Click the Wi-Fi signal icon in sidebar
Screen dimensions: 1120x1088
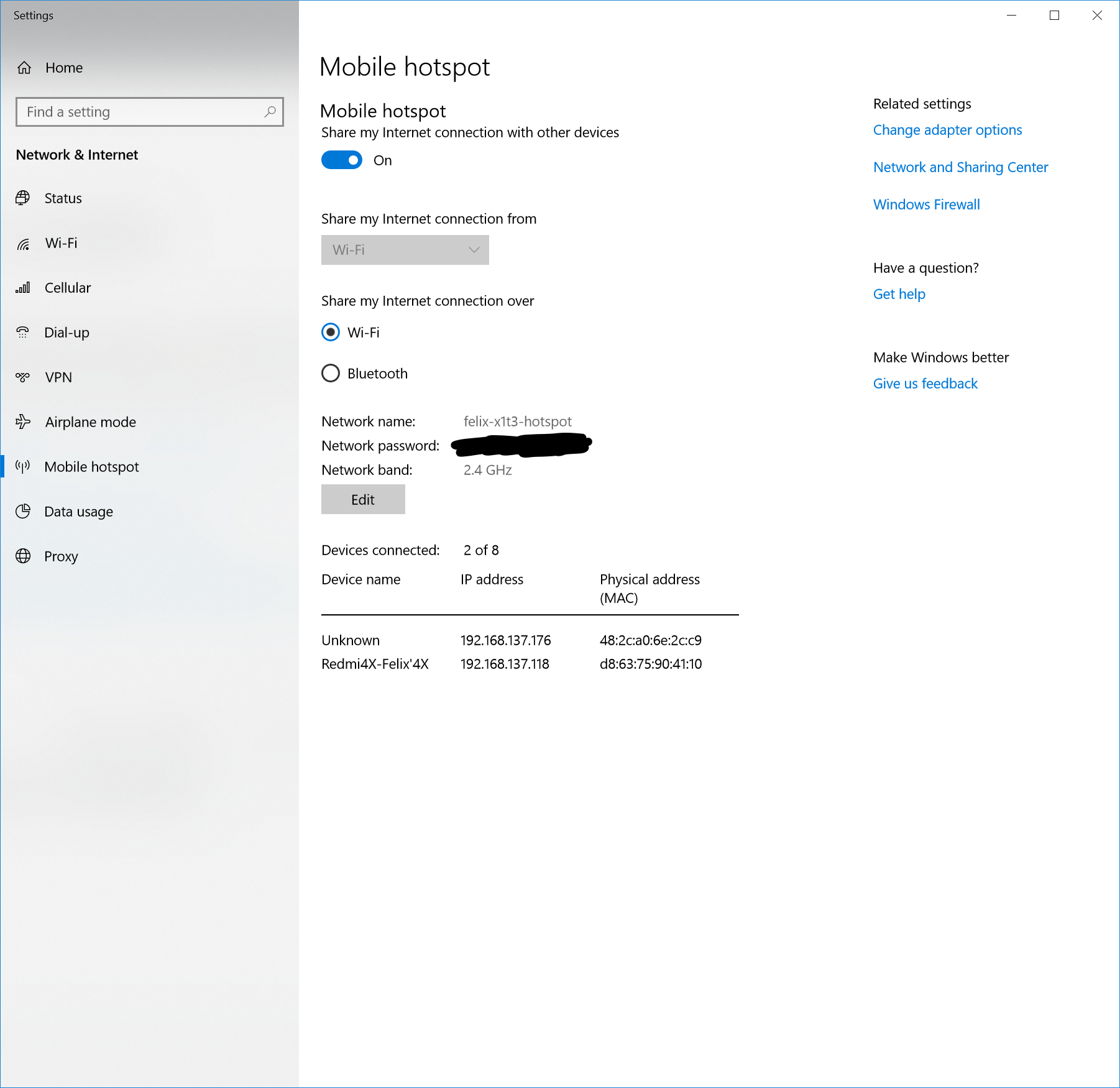pyautogui.click(x=23, y=243)
